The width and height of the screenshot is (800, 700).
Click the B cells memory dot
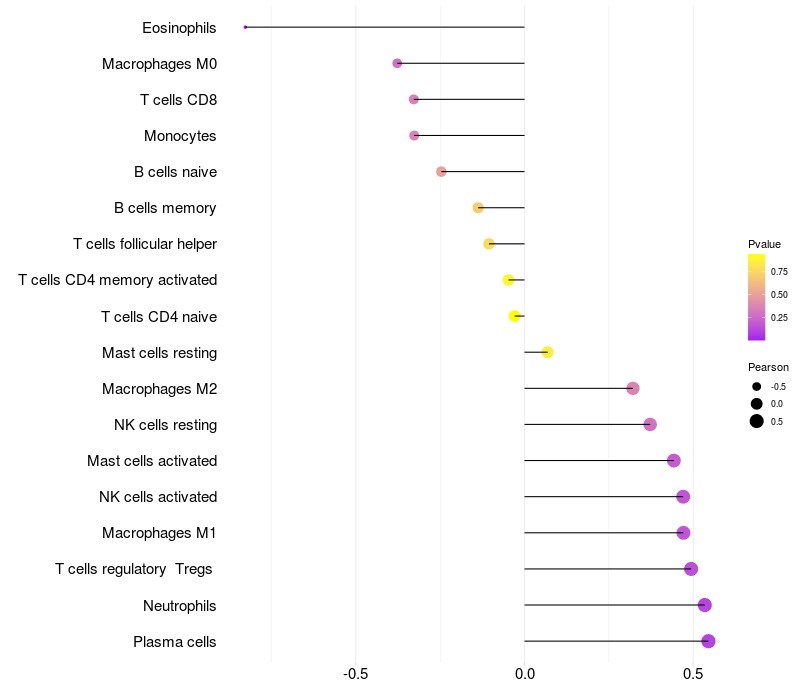[478, 208]
